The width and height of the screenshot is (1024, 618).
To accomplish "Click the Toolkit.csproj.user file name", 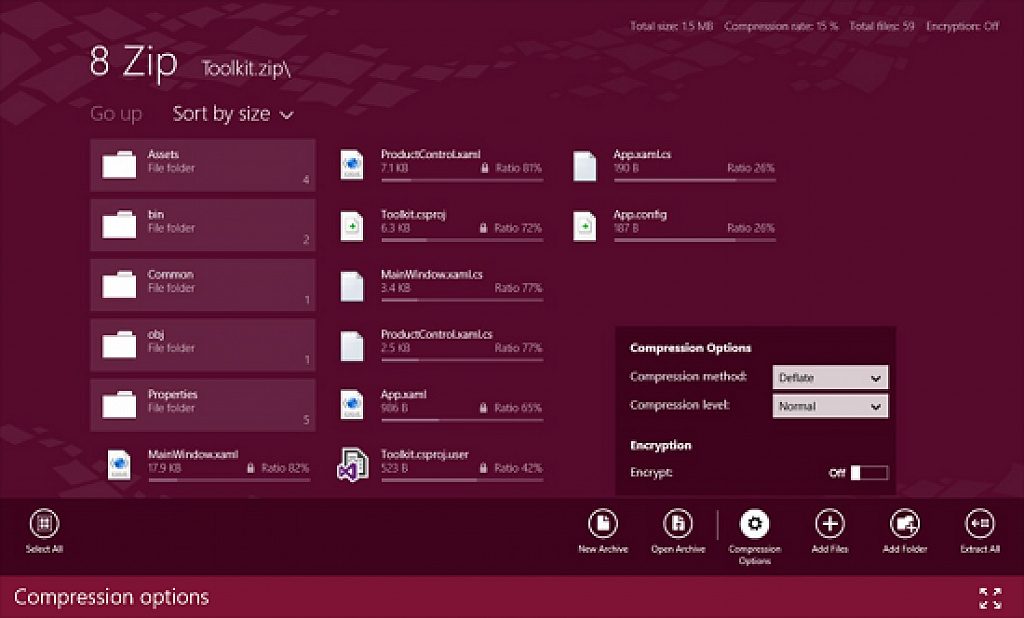I will [424, 454].
